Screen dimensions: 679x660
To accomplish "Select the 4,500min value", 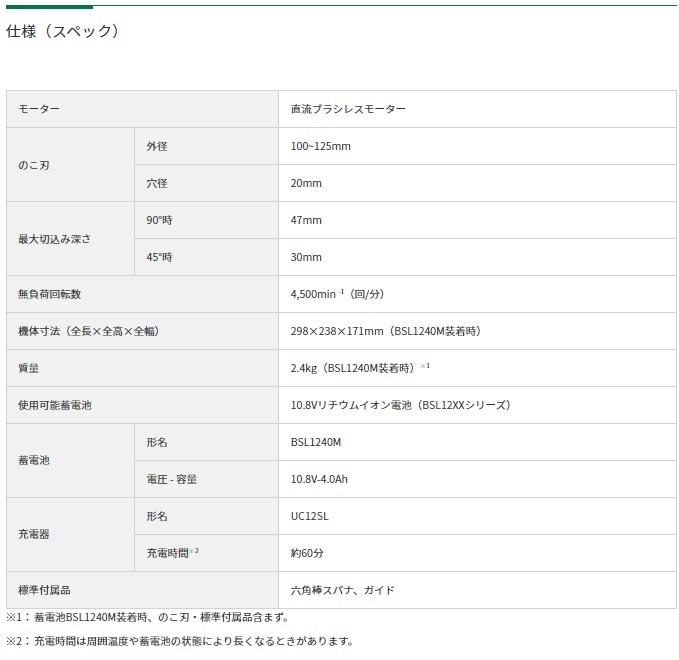I will click(337, 294).
